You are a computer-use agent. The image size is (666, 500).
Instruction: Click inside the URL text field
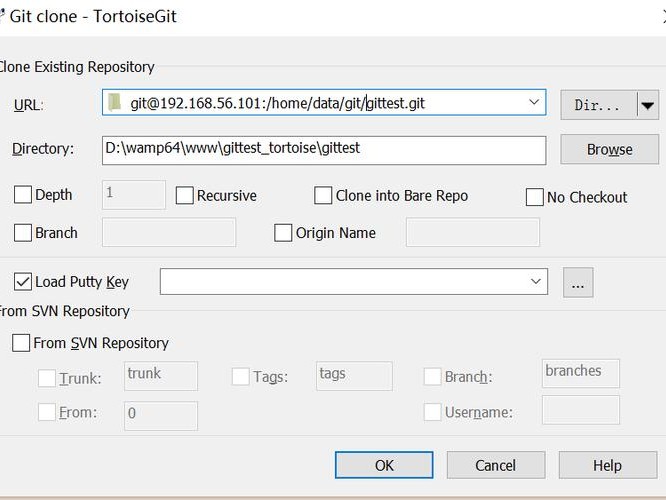(x=324, y=102)
